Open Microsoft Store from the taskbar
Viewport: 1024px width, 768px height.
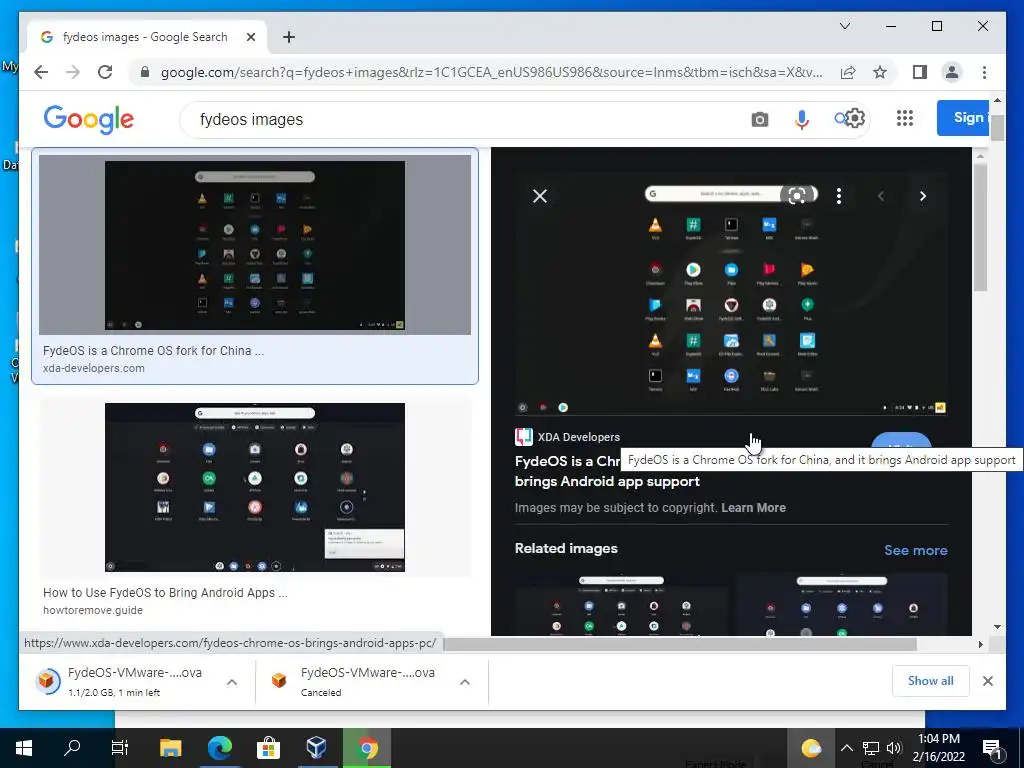point(268,748)
